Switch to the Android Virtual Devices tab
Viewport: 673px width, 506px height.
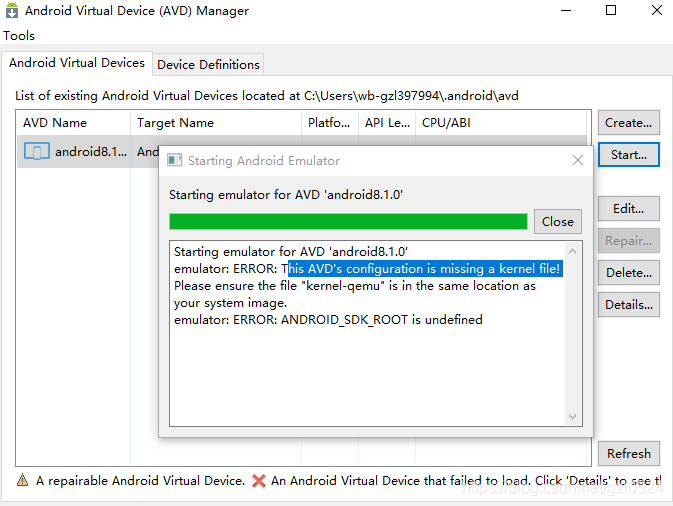pyautogui.click(x=77, y=63)
